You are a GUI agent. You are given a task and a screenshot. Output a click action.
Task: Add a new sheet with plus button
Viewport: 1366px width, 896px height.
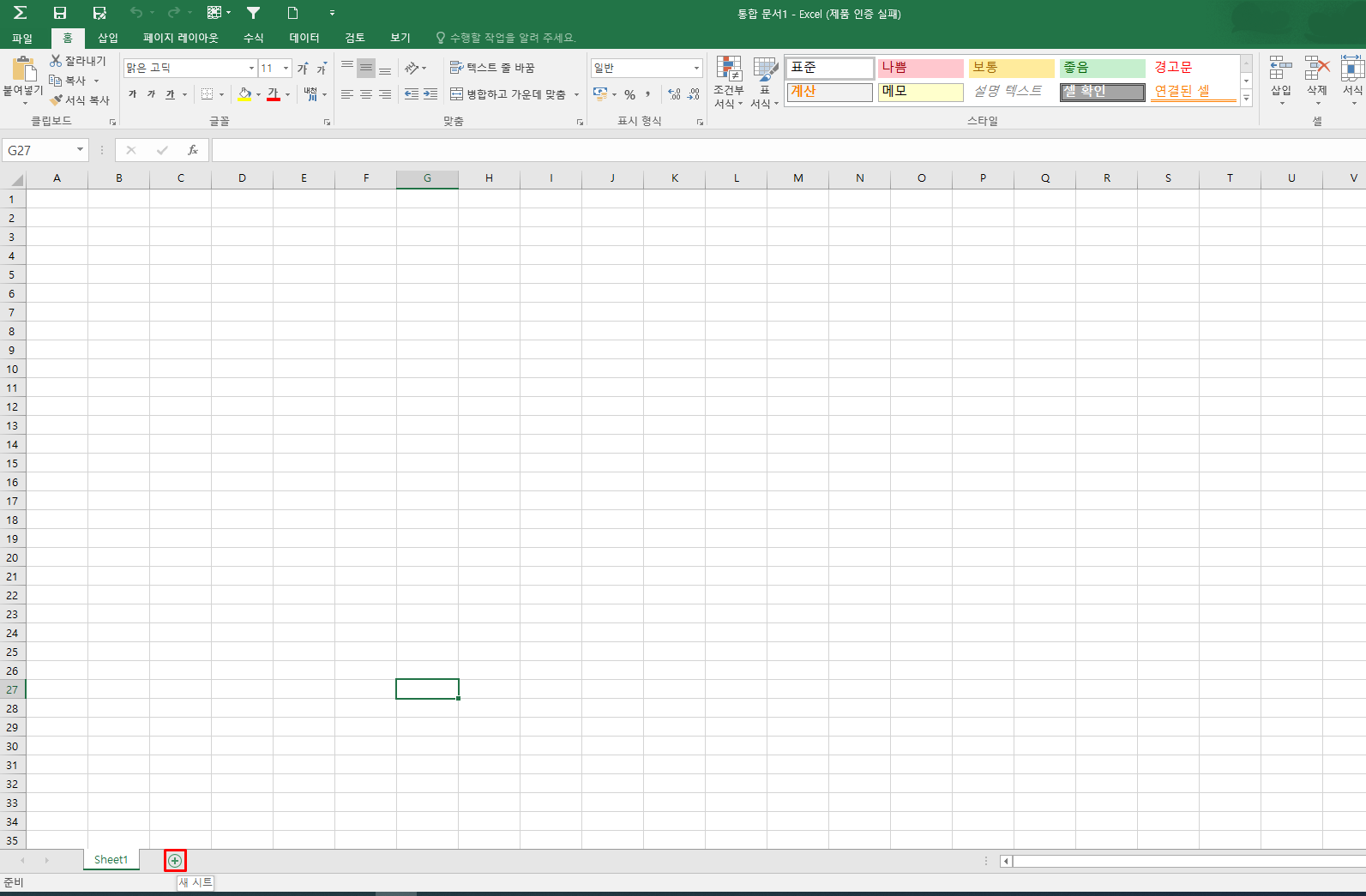click(175, 860)
